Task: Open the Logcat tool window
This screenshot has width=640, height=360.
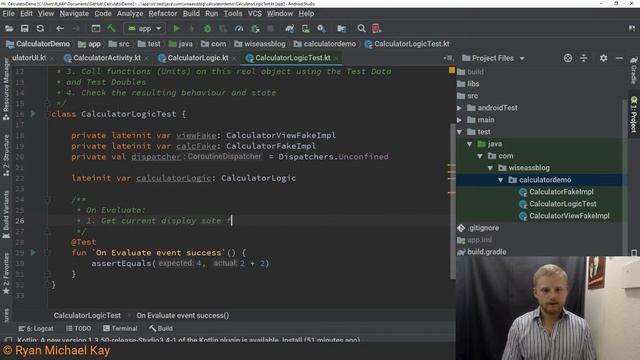Action: 36,328
